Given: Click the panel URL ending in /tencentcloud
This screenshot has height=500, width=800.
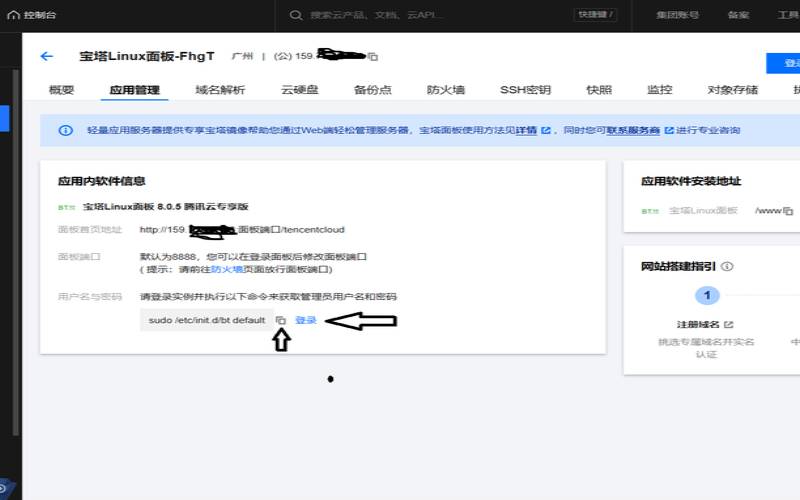Looking at the screenshot, I should 242,230.
